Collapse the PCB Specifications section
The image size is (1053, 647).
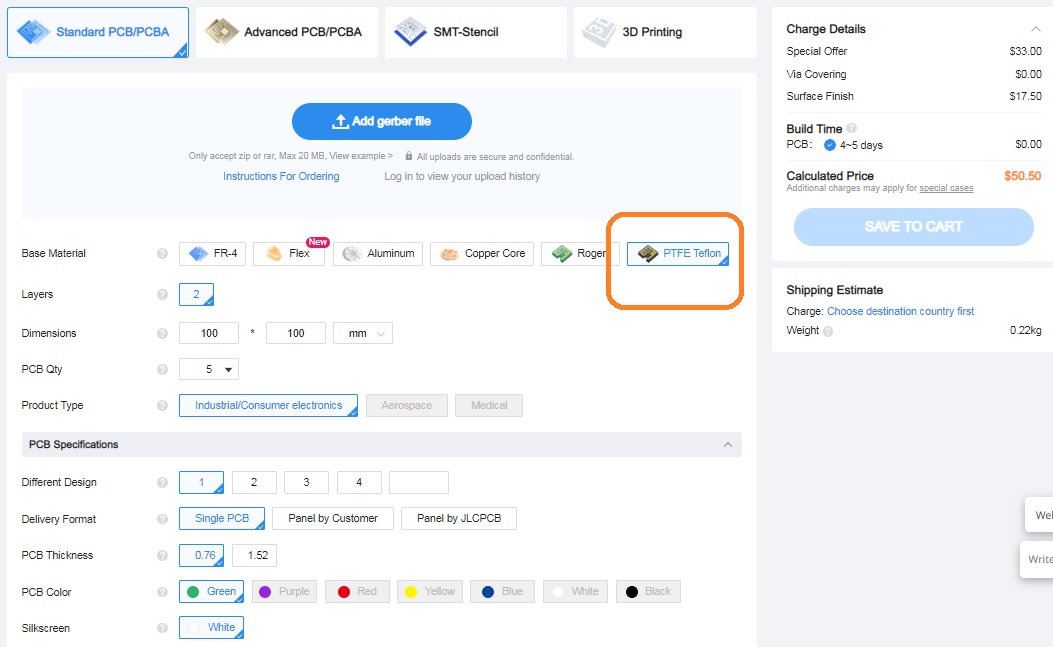click(727, 445)
